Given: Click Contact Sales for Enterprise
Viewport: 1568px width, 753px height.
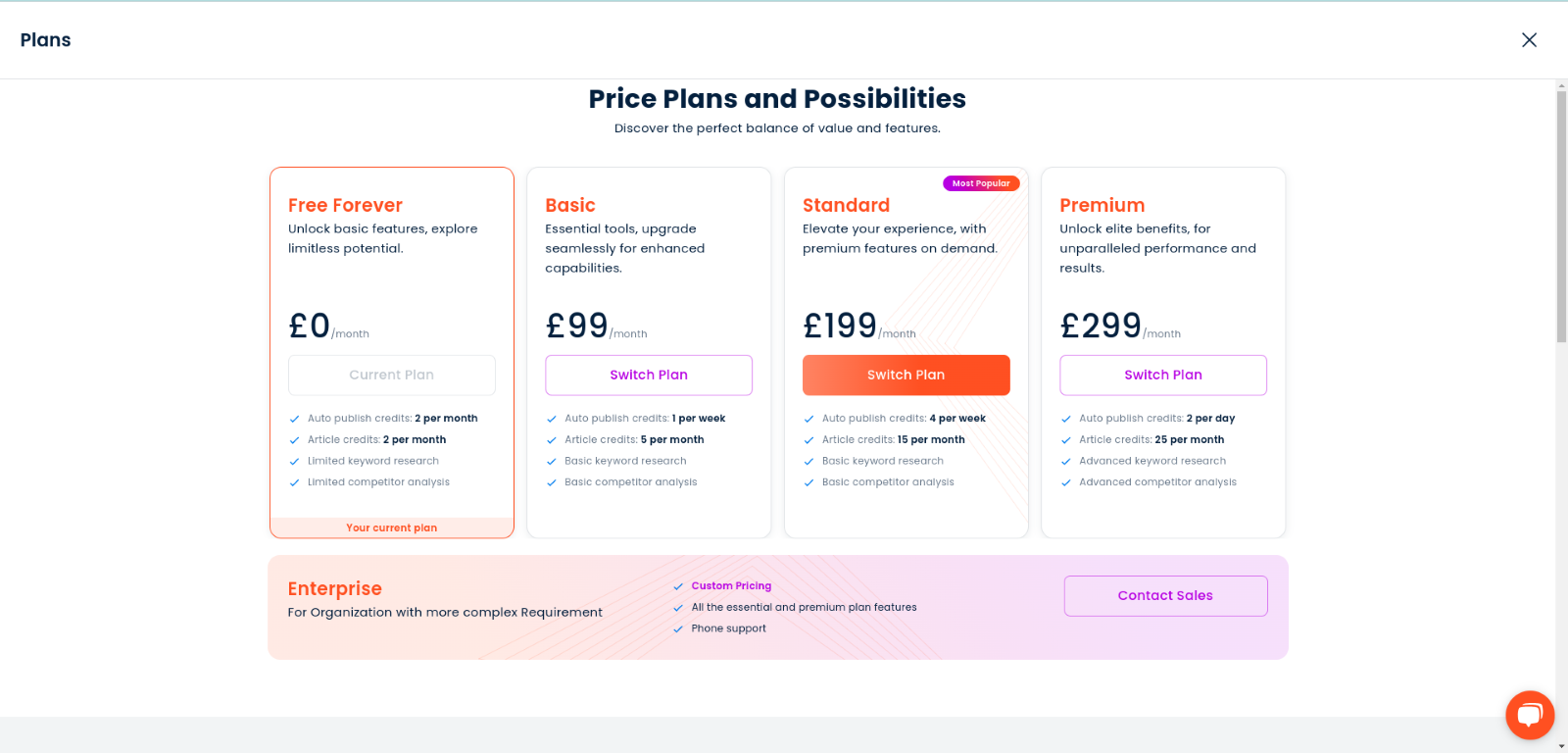Looking at the screenshot, I should point(1165,595).
